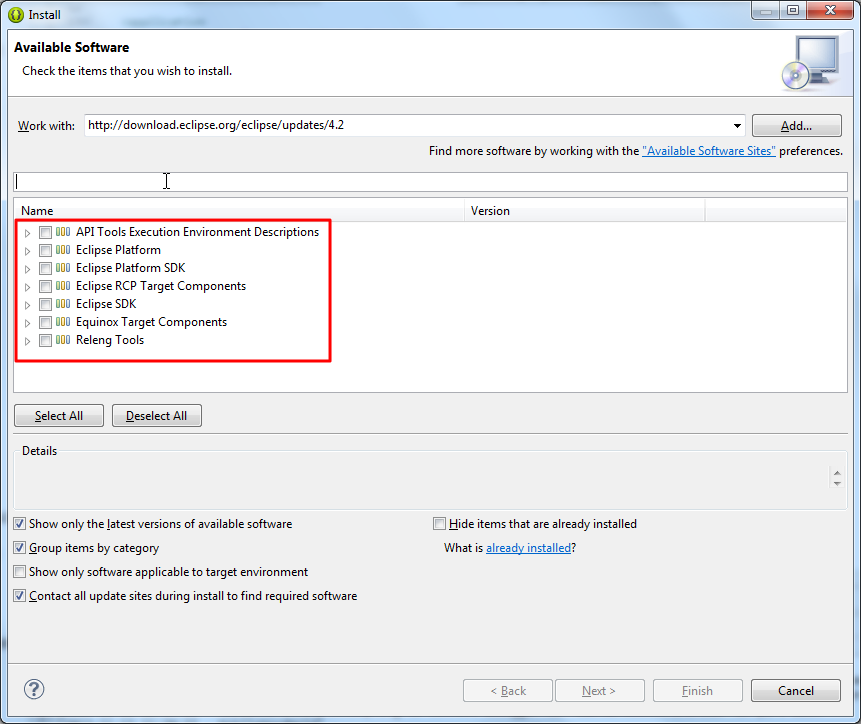Screen dimensions: 861x724
Task: Click the category icon beside API Tools Execution Environment
Action: click(63, 232)
